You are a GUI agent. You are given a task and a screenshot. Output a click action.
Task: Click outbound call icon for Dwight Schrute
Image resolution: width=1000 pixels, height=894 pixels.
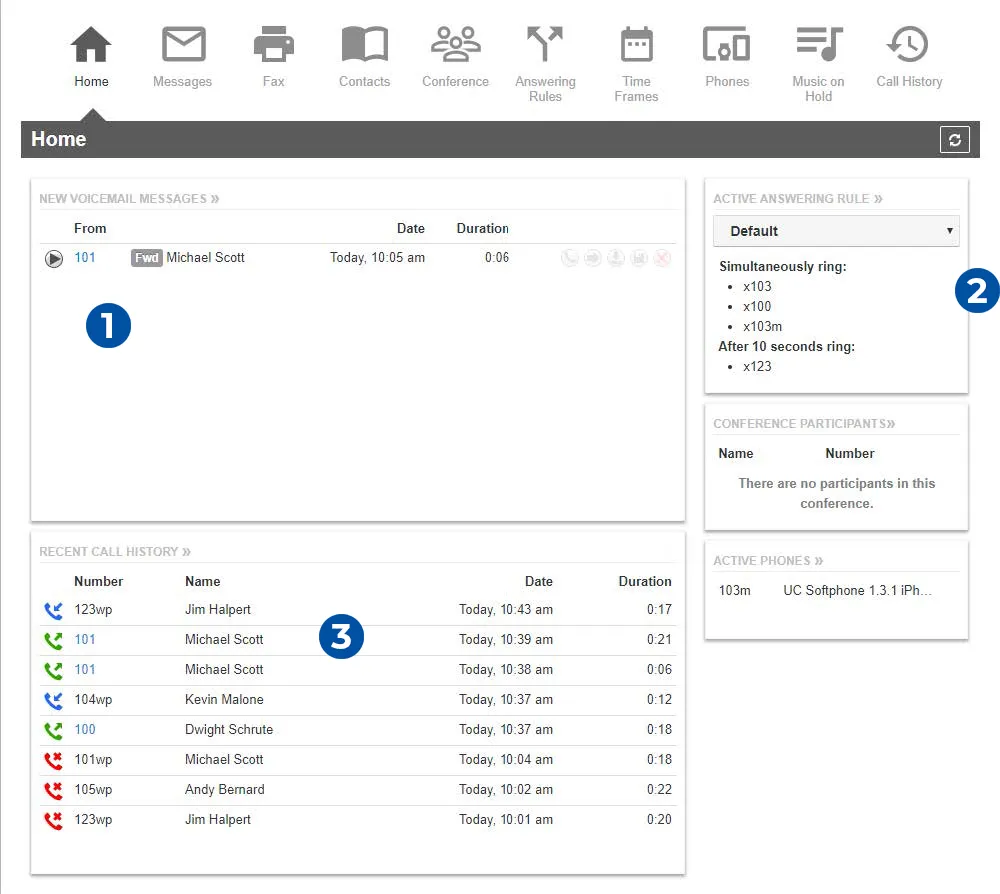pos(54,730)
